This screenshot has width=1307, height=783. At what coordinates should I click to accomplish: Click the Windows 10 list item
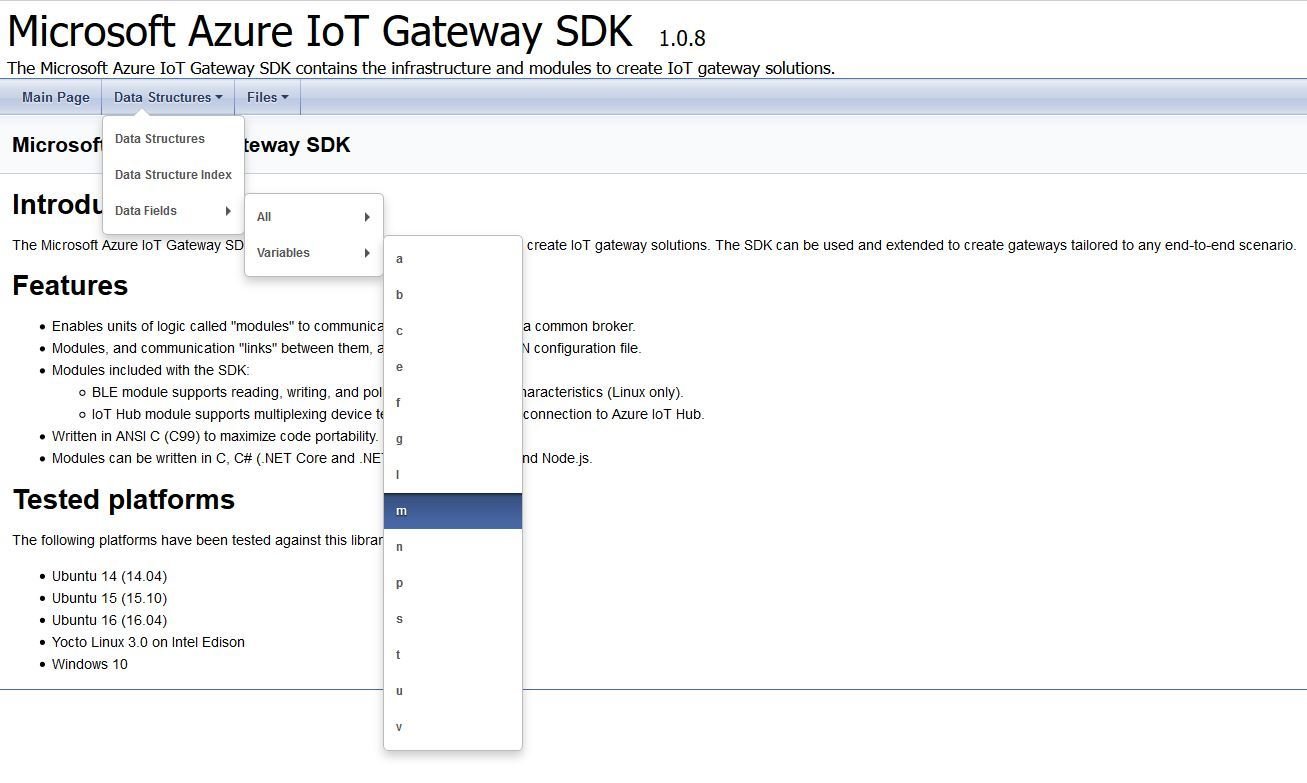[x=90, y=664]
